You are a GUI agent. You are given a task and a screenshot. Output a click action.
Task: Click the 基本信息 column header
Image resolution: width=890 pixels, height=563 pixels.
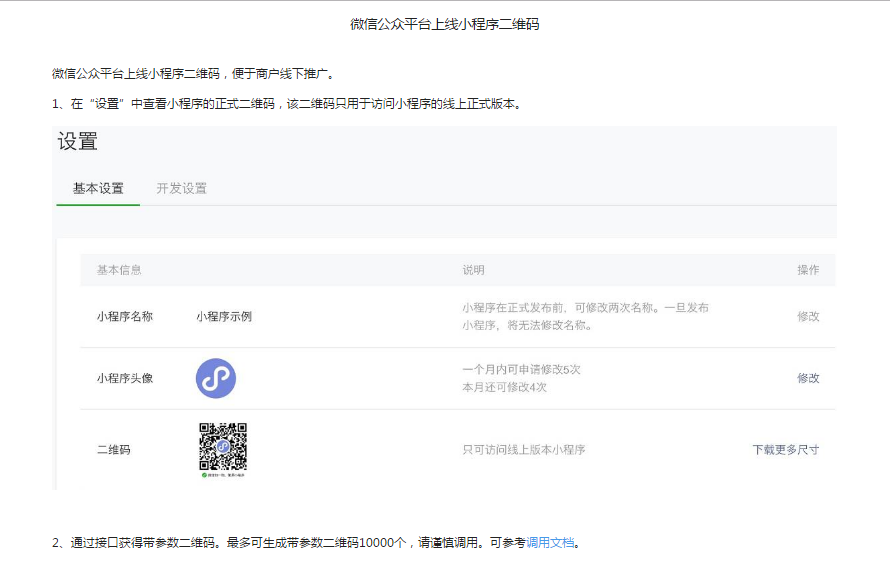[x=119, y=270]
